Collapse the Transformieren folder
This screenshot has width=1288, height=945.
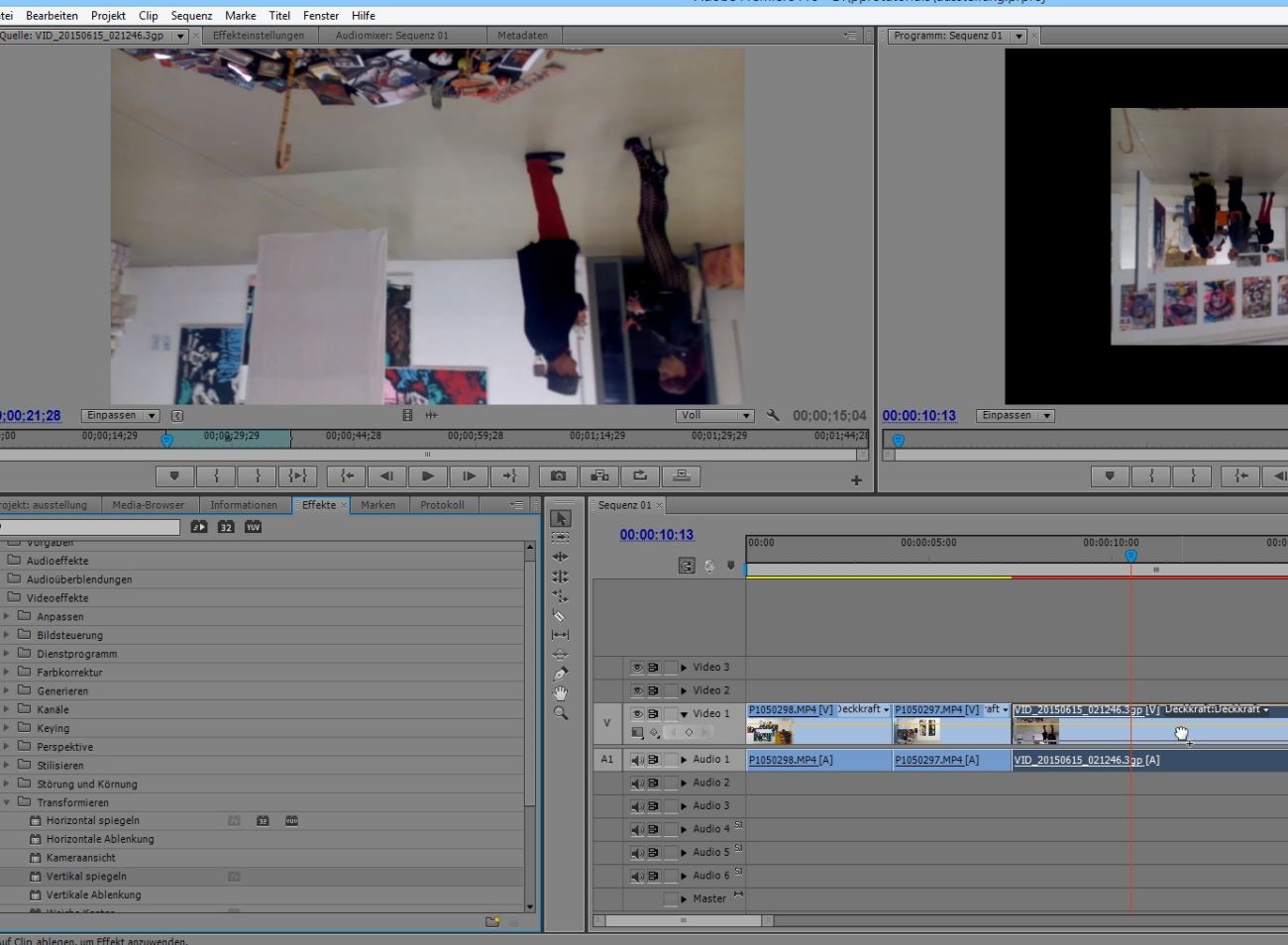[6, 802]
